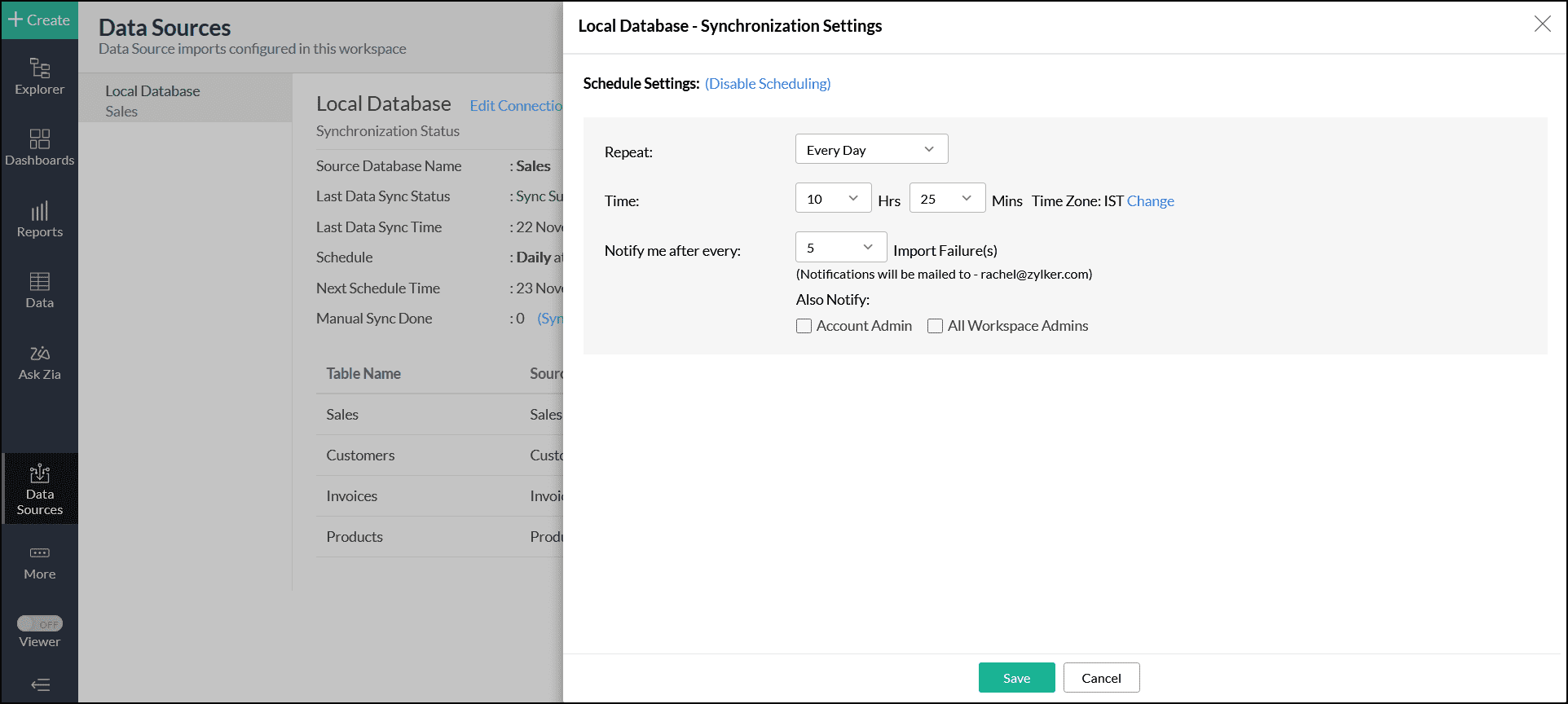The image size is (1568, 704).
Task: Open the Explorer icon in sidebar
Action: 39,76
